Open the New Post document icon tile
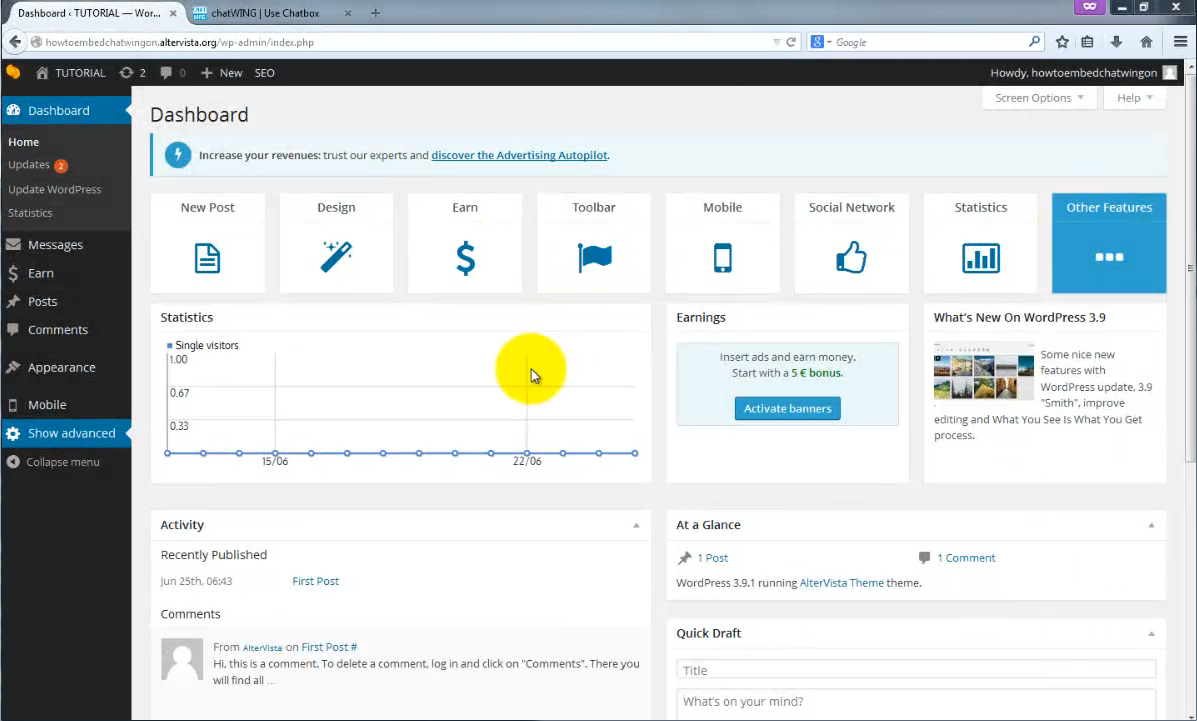This screenshot has height=721, width=1197. [208, 243]
